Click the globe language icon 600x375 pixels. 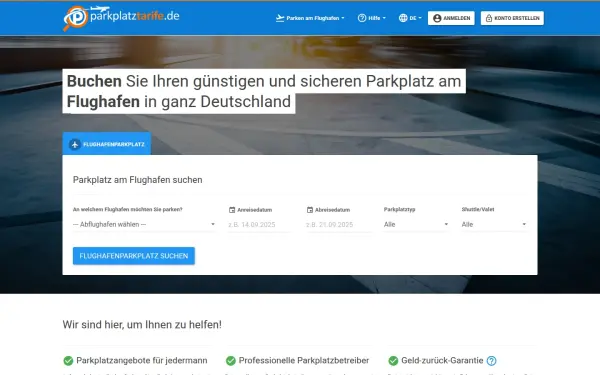point(403,18)
